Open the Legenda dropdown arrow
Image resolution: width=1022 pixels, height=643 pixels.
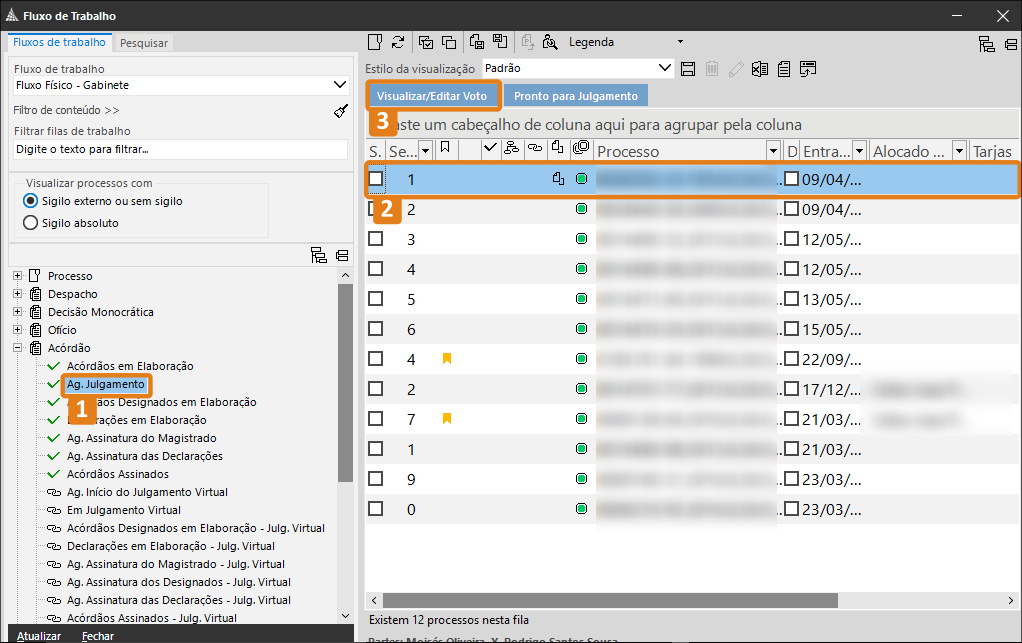680,42
